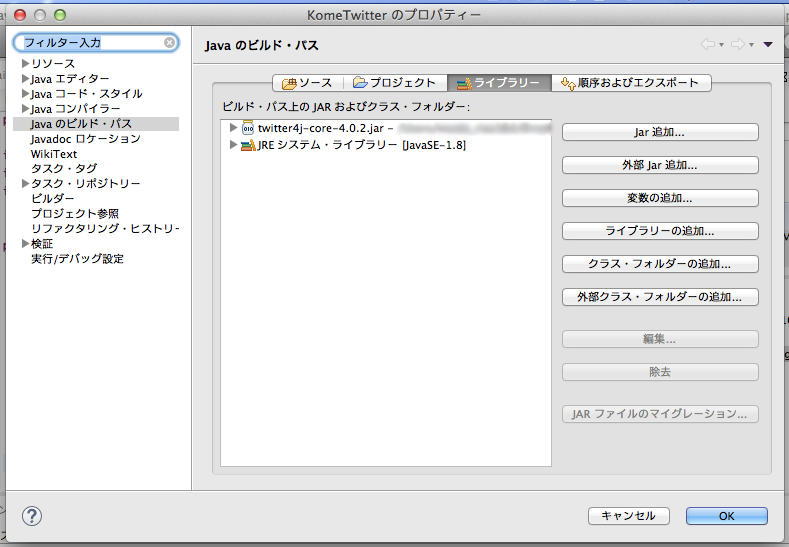Viewport: 789px width, 547px height.
Task: Click the クラス・フォルダーの追加... button
Action: pyautogui.click(x=660, y=264)
